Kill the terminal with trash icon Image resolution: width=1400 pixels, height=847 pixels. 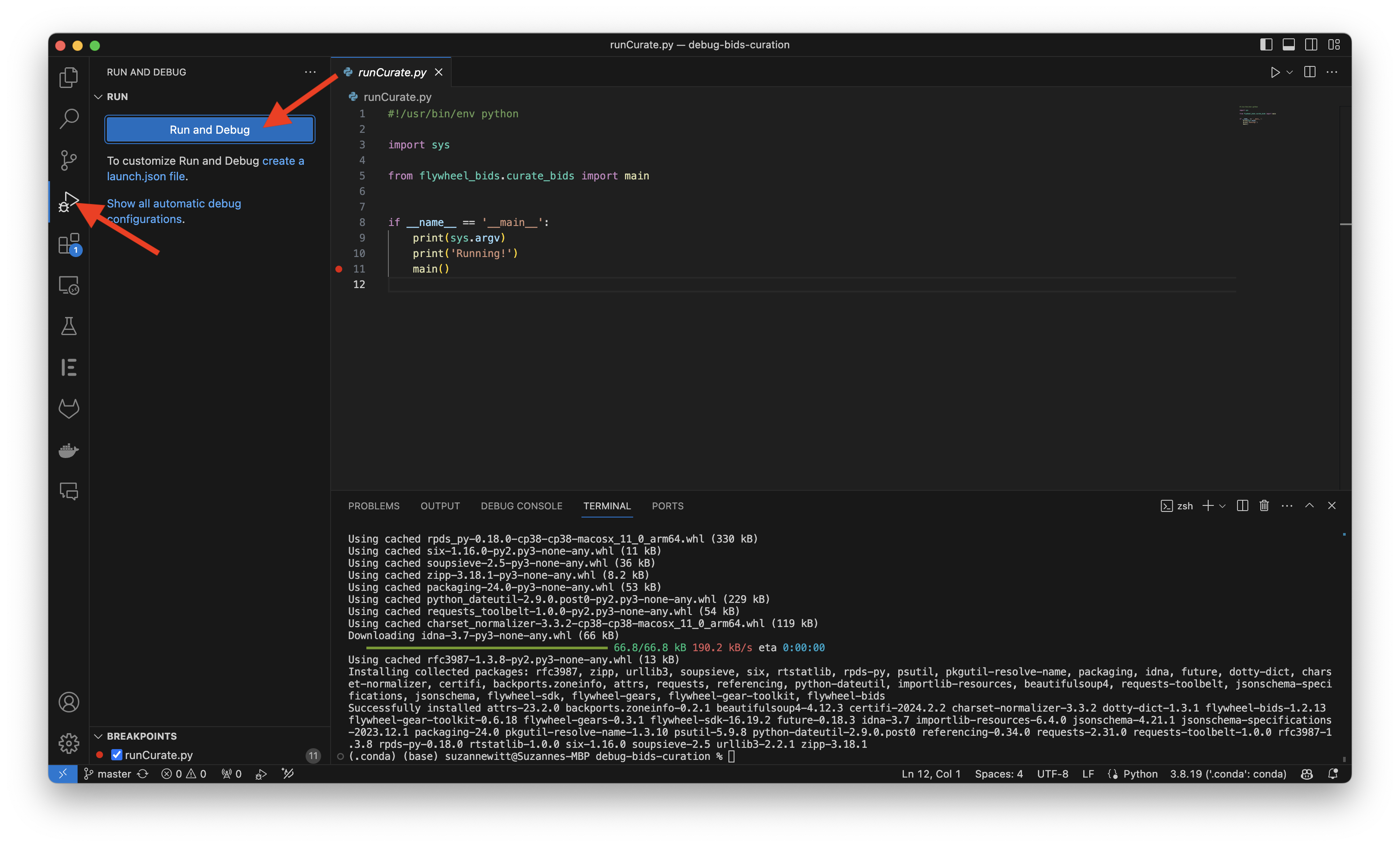(x=1264, y=505)
